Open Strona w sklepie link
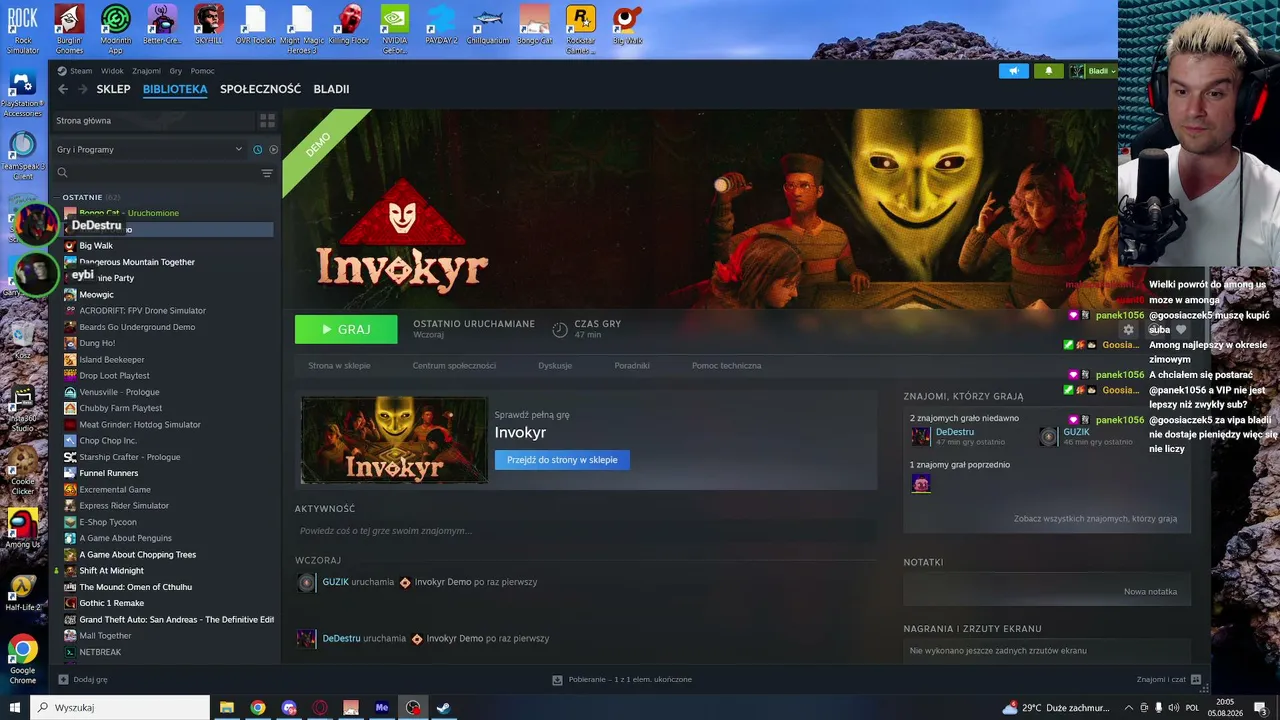The image size is (1280, 720). (339, 365)
